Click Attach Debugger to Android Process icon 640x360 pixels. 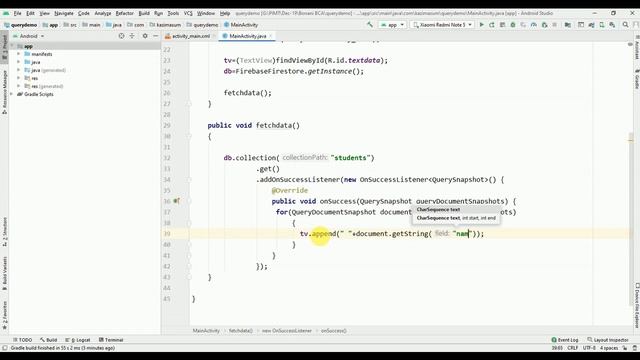click(x=544, y=25)
